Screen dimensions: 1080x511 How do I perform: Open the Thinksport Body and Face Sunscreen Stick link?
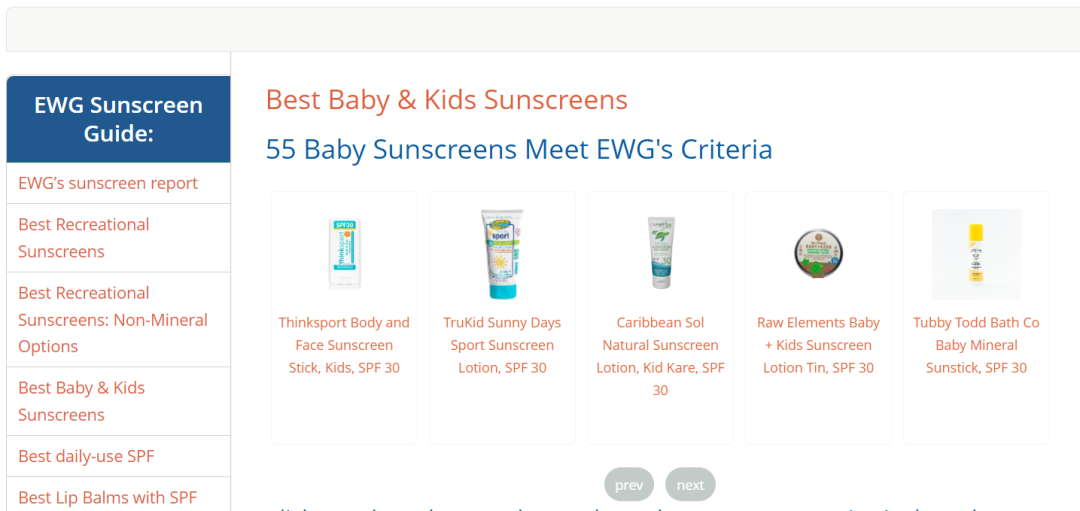344,345
